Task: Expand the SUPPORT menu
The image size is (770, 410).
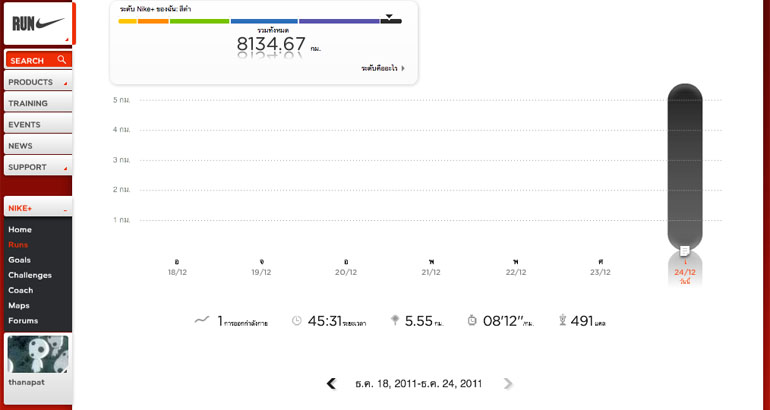Action: click(x=37, y=167)
